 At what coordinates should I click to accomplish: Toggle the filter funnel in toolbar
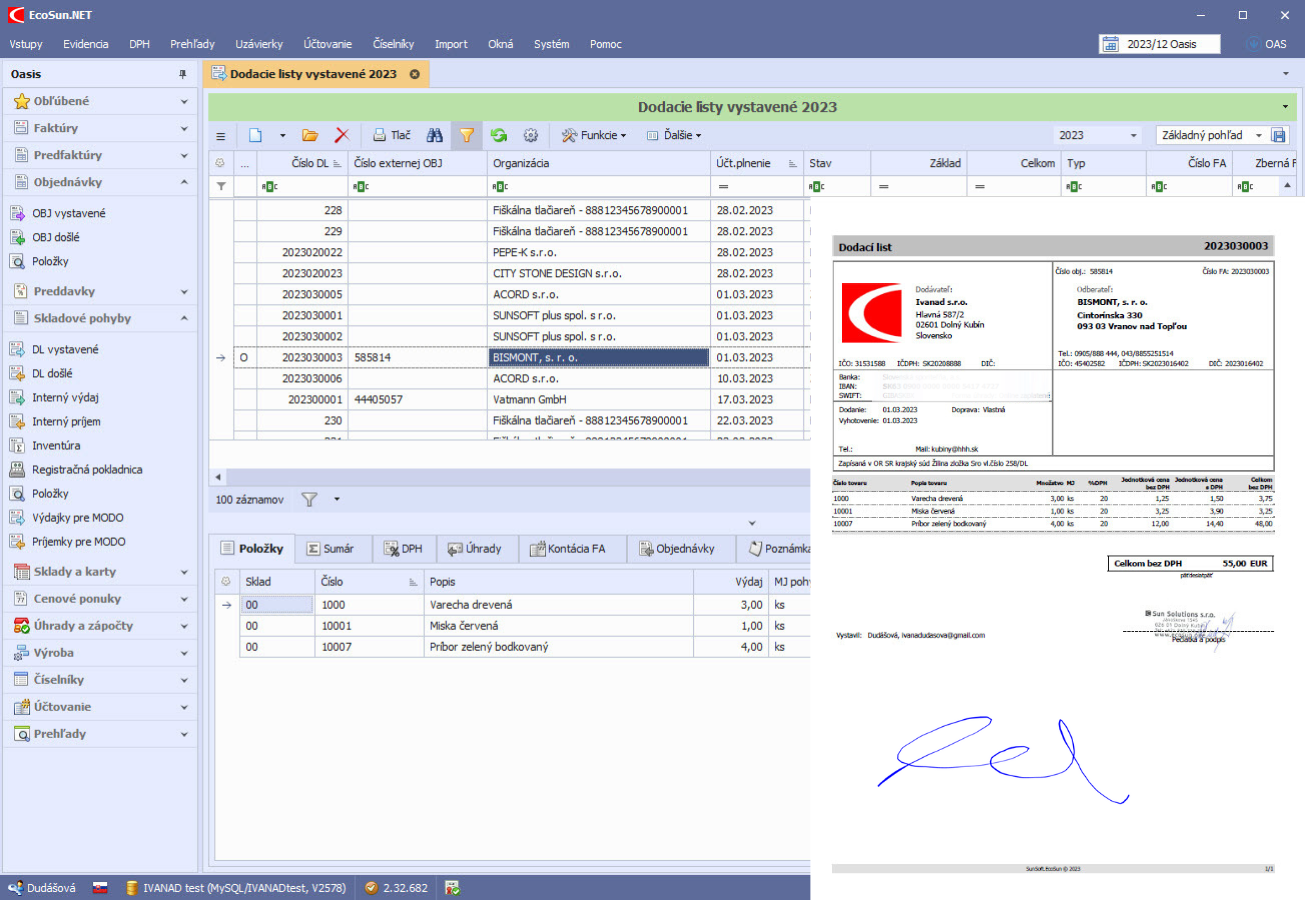(x=466, y=135)
